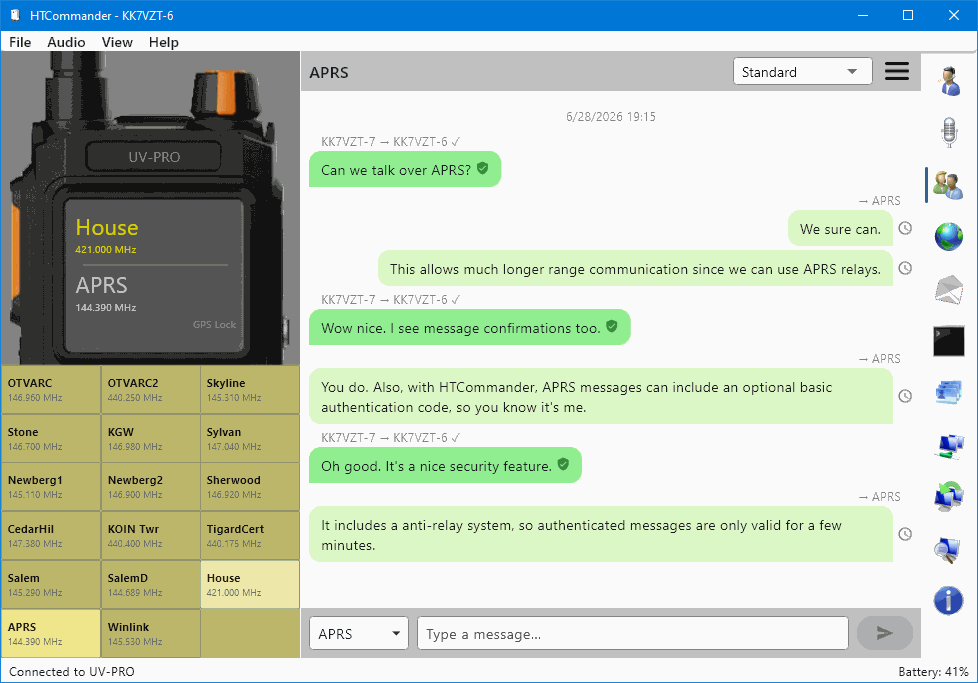Click shield icon on 'Oh good' message
The image size is (978, 683).
point(563,464)
